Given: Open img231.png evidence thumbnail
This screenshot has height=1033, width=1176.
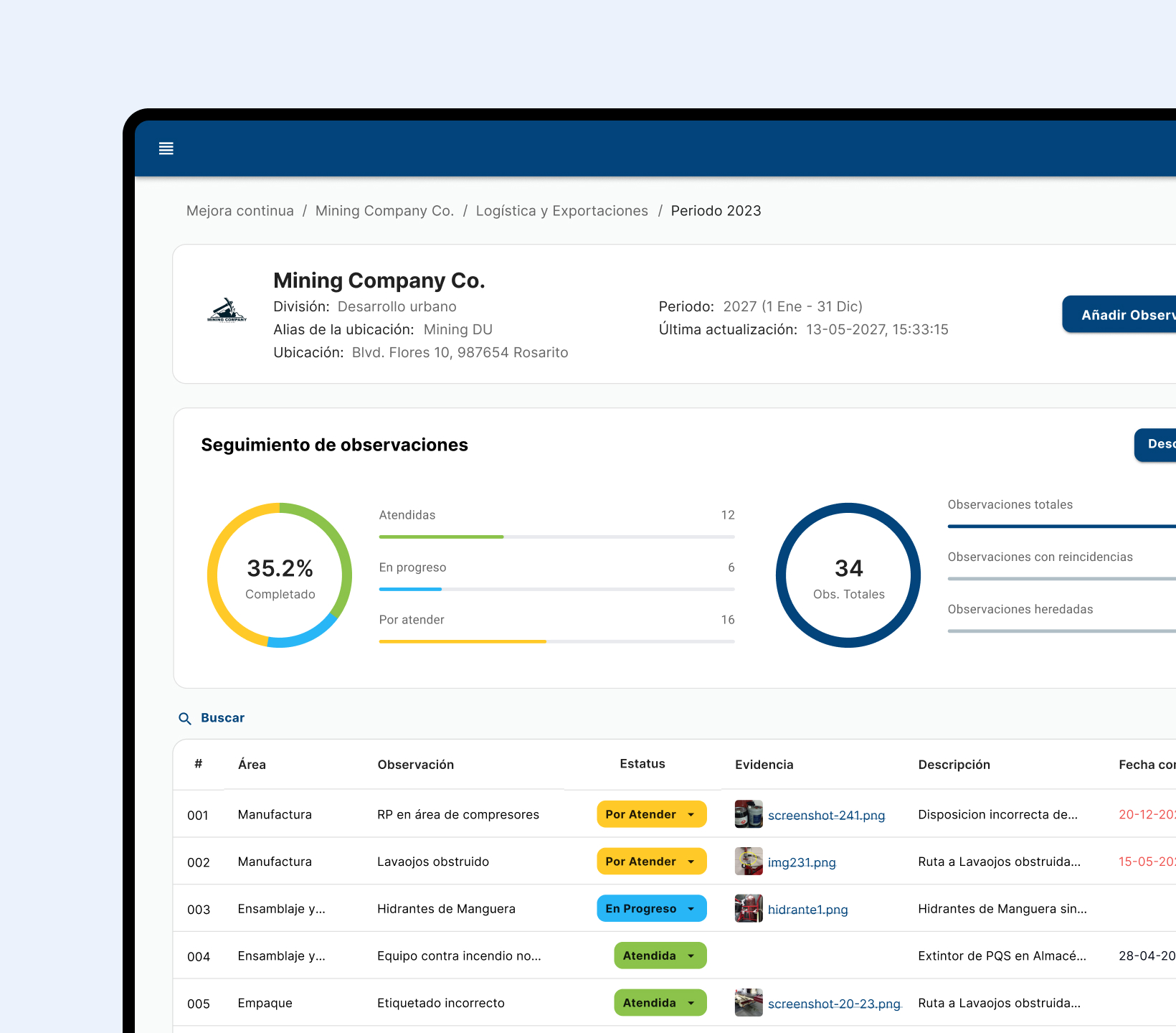Looking at the screenshot, I should click(749, 862).
